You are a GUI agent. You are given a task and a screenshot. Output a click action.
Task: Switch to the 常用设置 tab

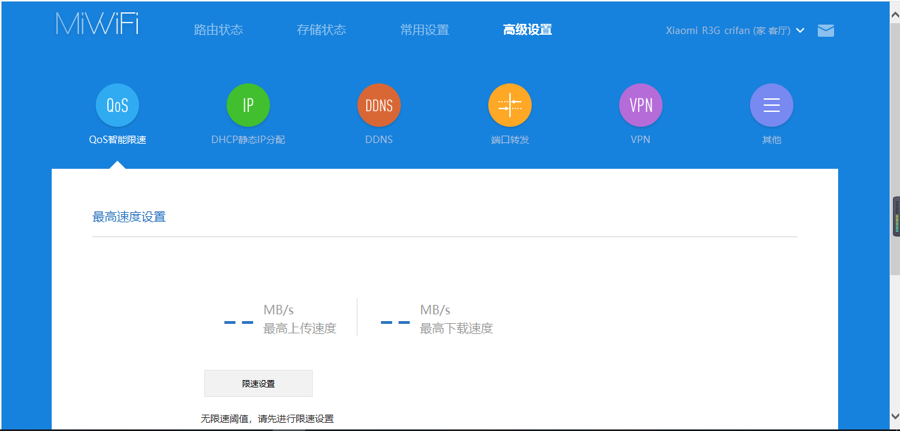pyautogui.click(x=424, y=30)
